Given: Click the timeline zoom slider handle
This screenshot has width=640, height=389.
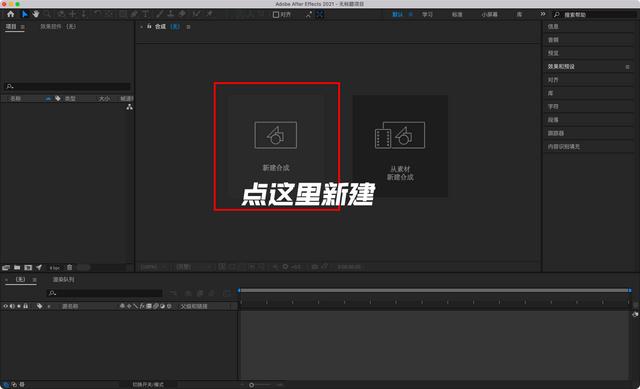Looking at the screenshot, I should click(x=251, y=385).
